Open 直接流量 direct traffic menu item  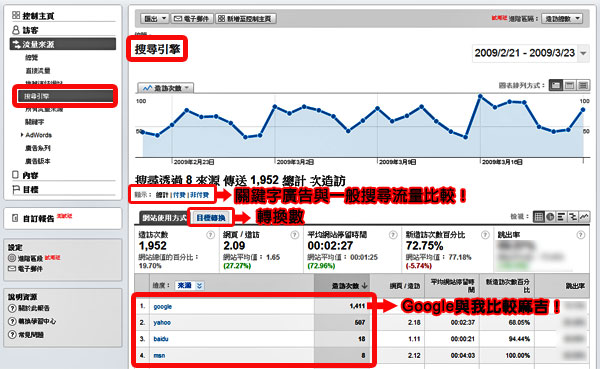[38, 70]
